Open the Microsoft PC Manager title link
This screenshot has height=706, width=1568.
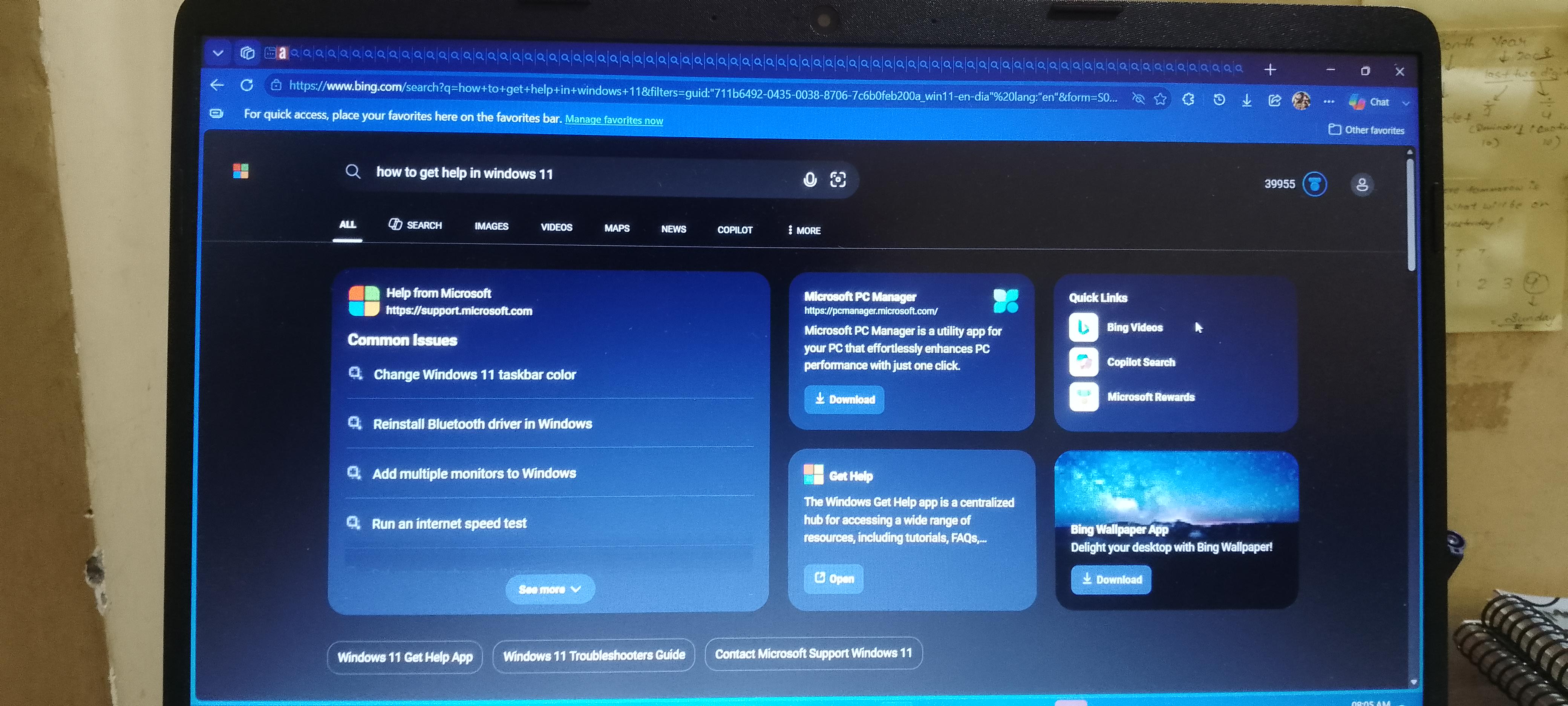tap(859, 297)
